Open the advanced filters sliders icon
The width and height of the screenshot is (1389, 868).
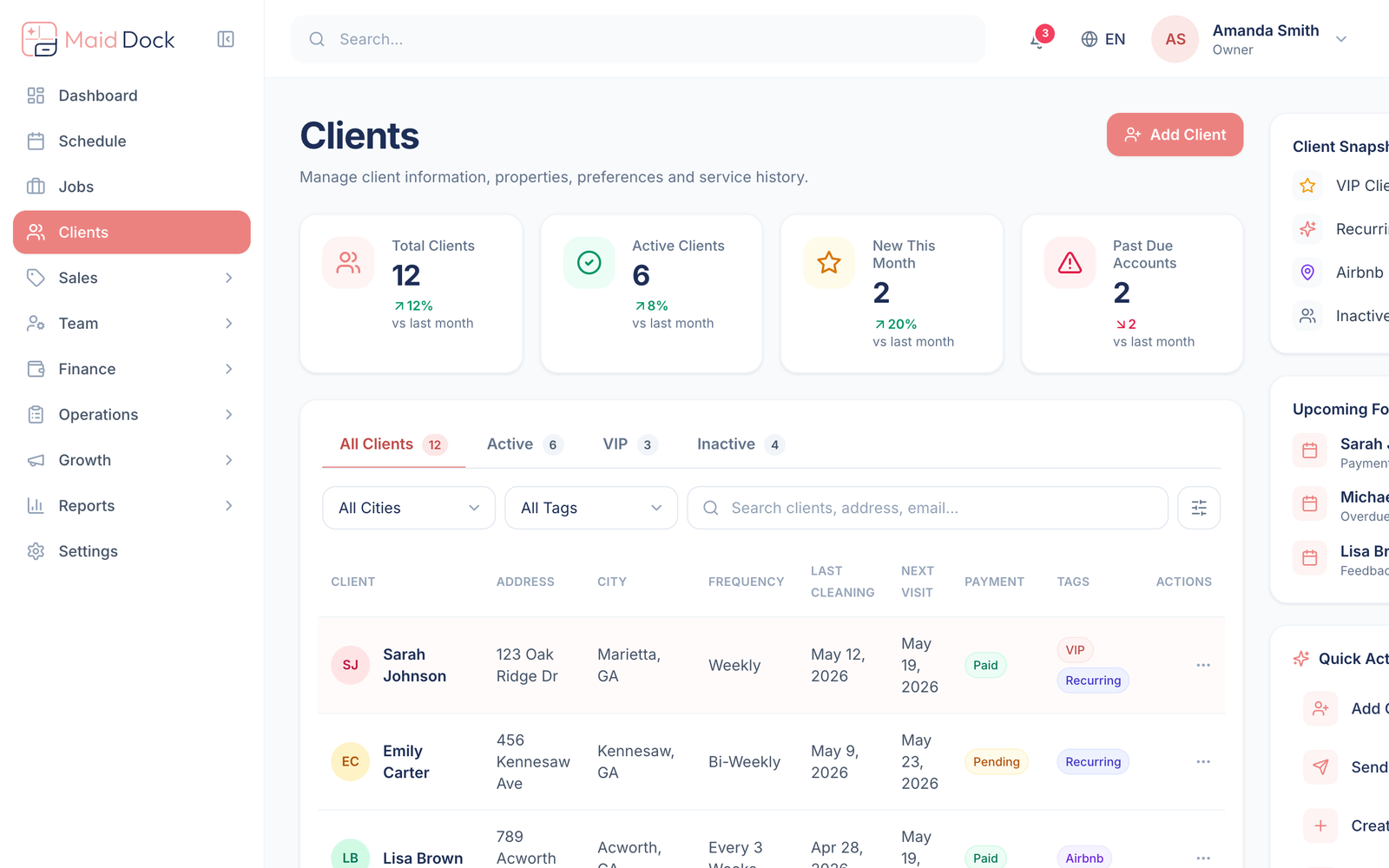tap(1199, 508)
